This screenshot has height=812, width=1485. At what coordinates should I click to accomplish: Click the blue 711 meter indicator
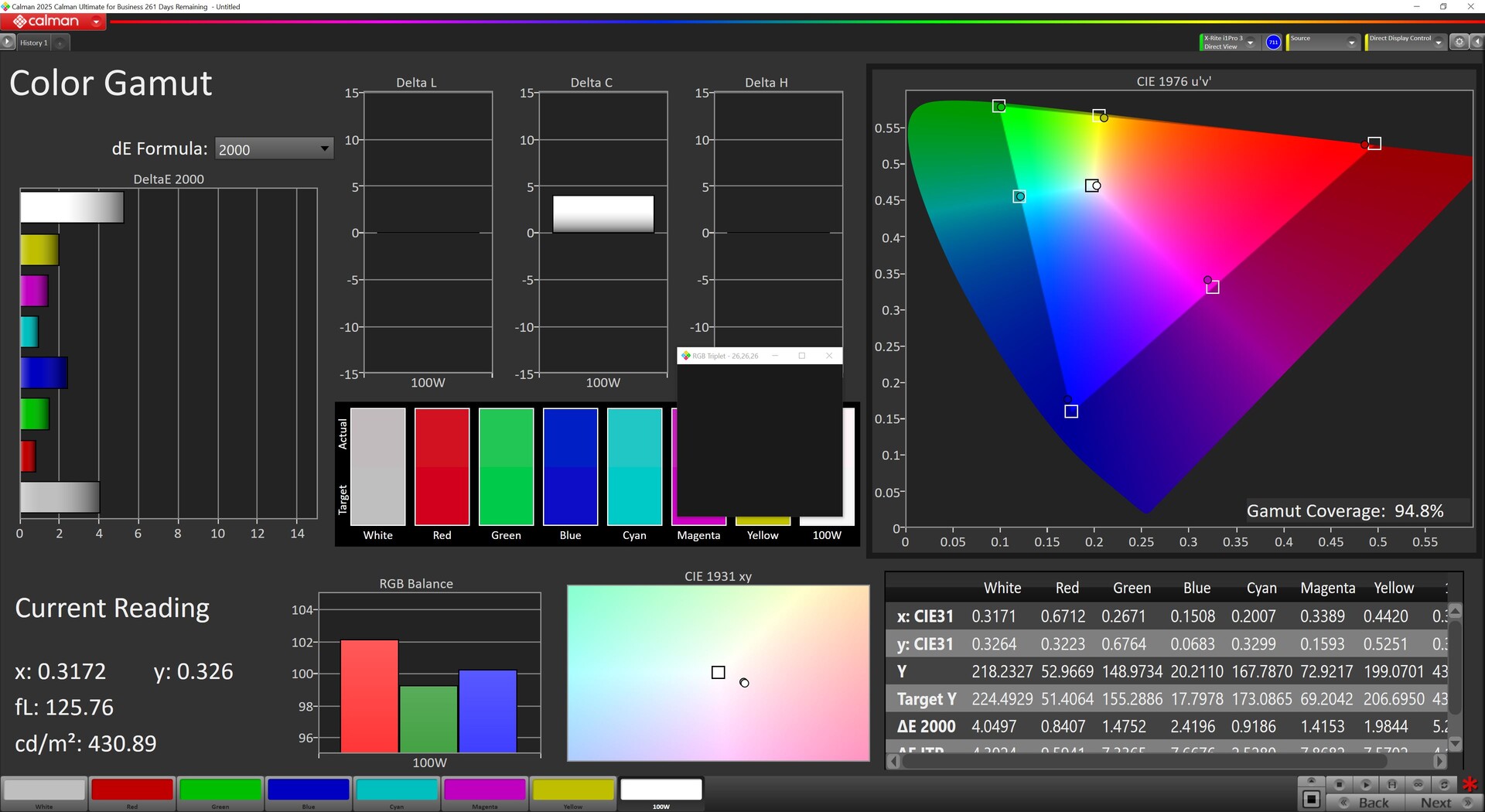coord(1273,43)
